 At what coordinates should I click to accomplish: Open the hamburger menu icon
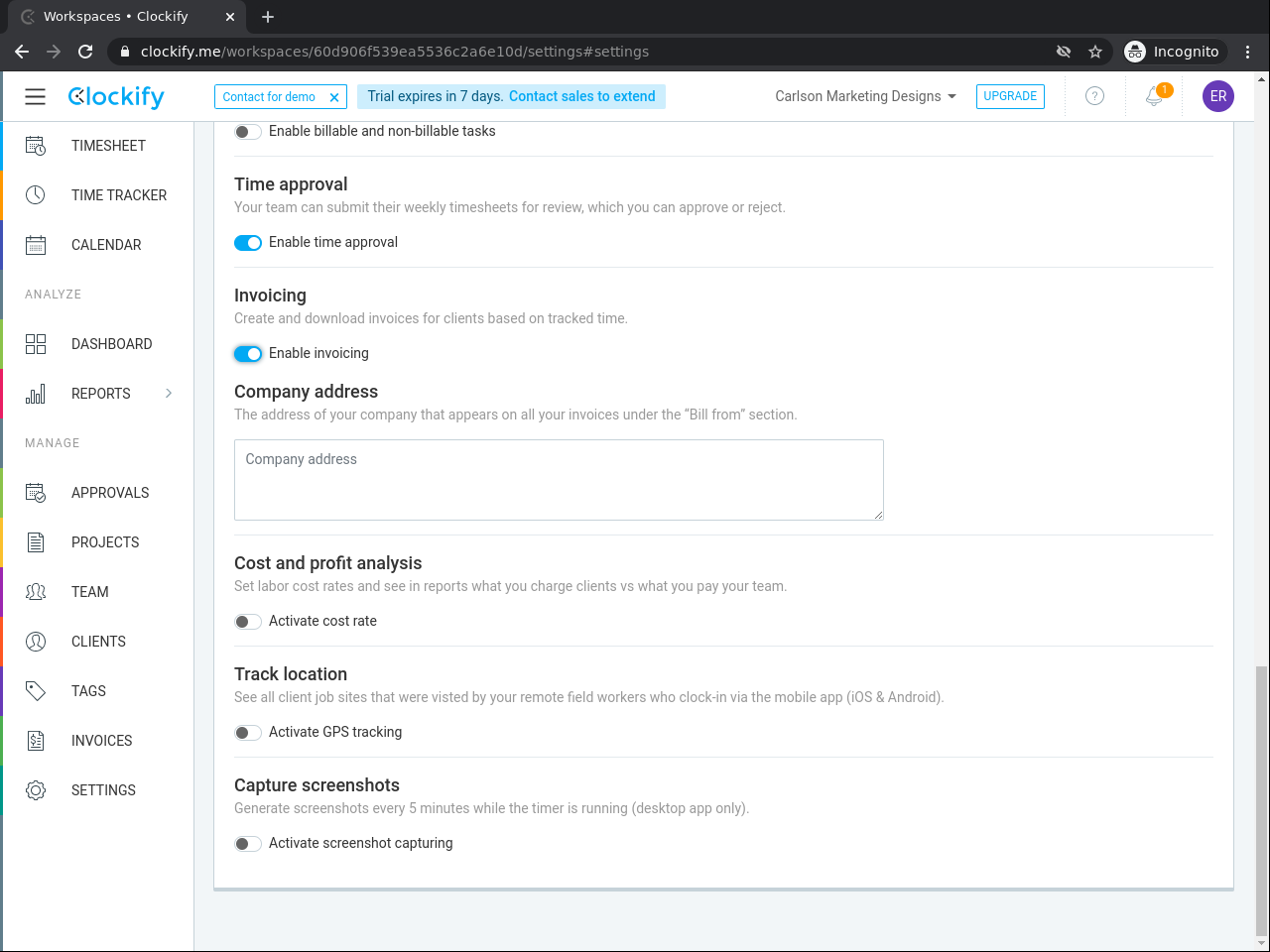click(x=36, y=96)
